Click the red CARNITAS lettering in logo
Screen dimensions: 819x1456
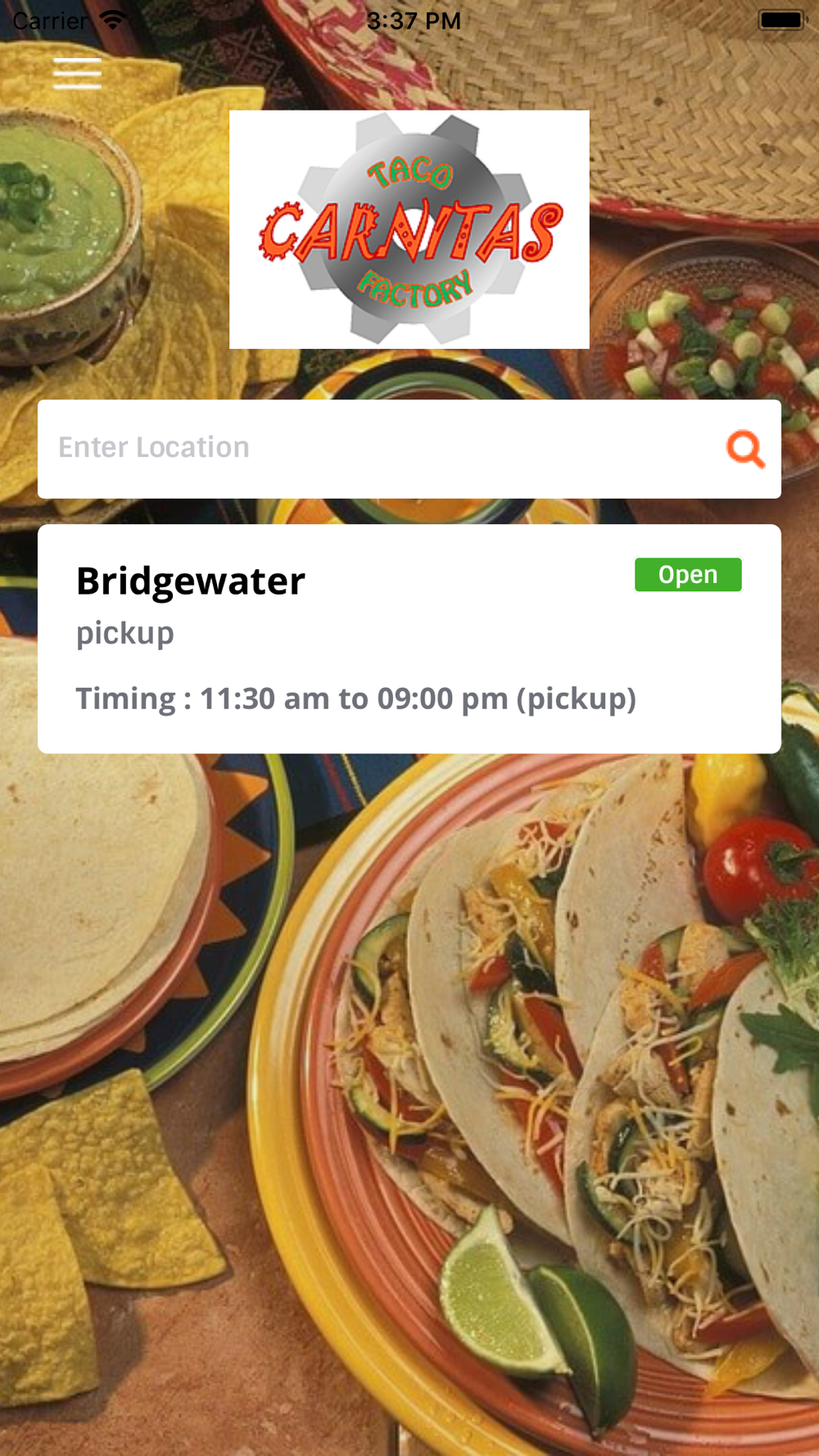coord(411,233)
